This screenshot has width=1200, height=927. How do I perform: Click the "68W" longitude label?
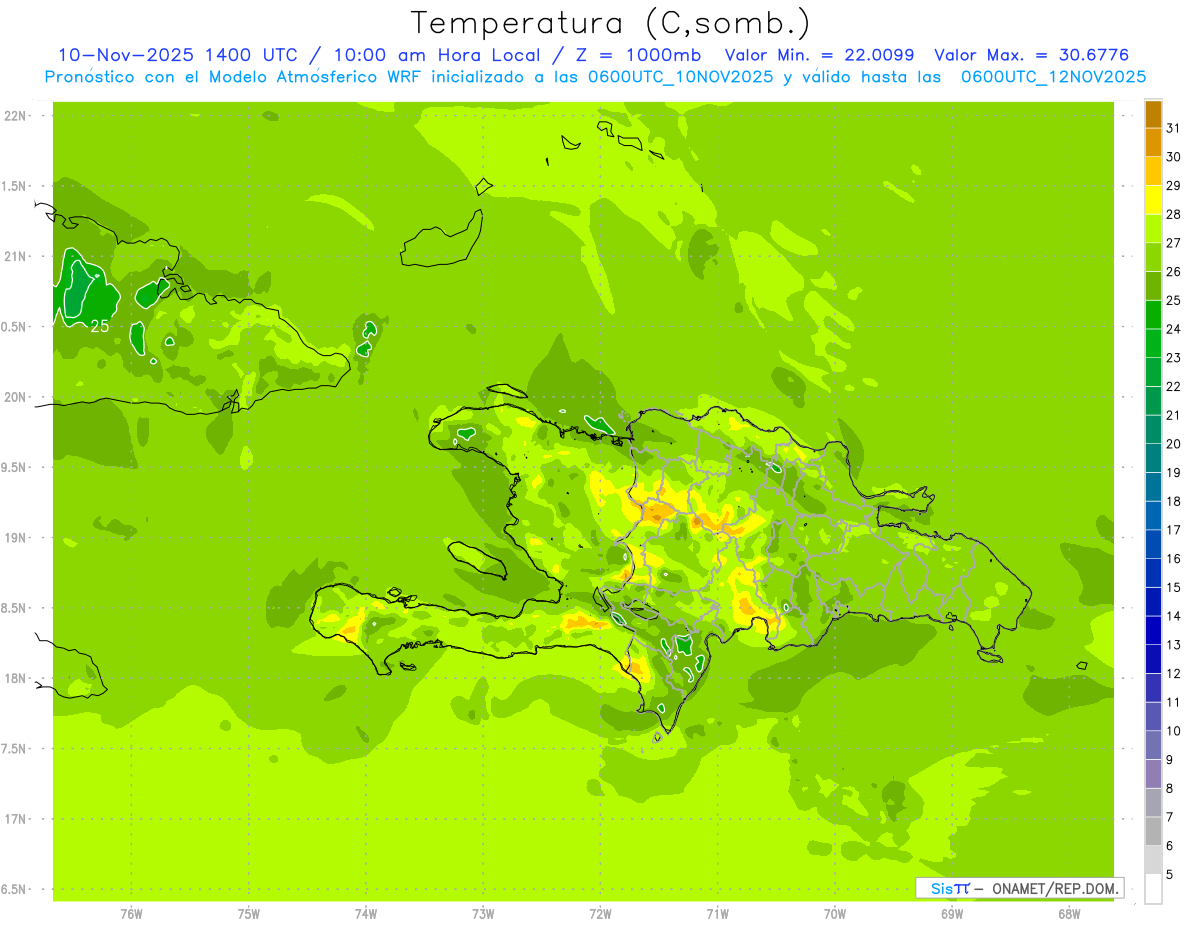[1069, 914]
